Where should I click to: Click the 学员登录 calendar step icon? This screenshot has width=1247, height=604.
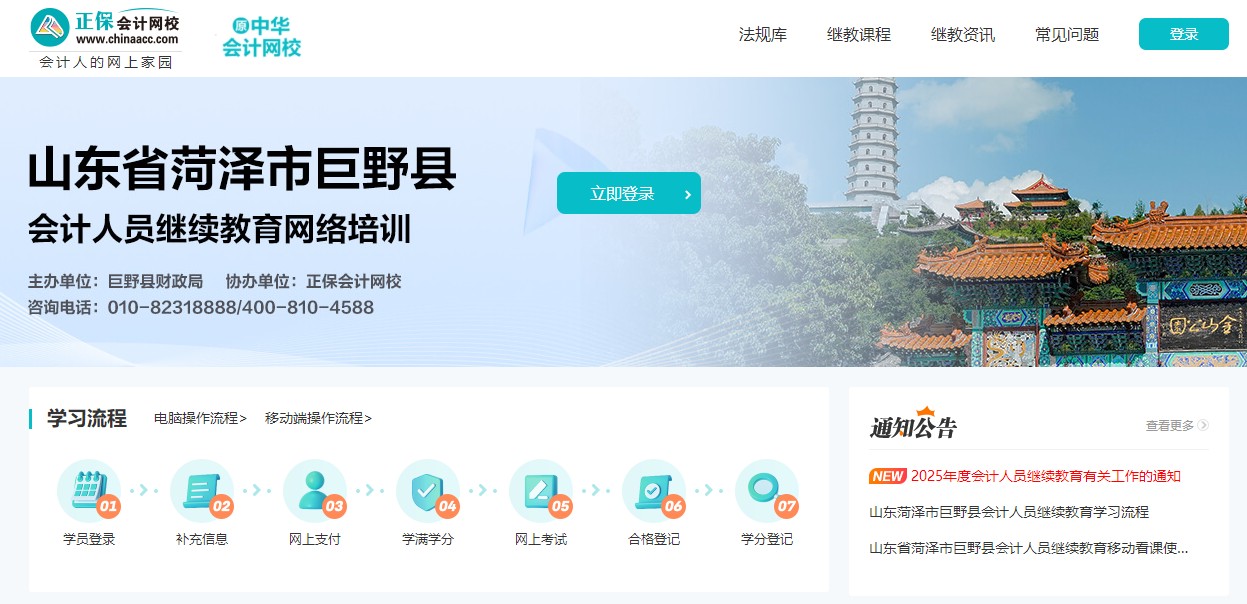pos(89,491)
